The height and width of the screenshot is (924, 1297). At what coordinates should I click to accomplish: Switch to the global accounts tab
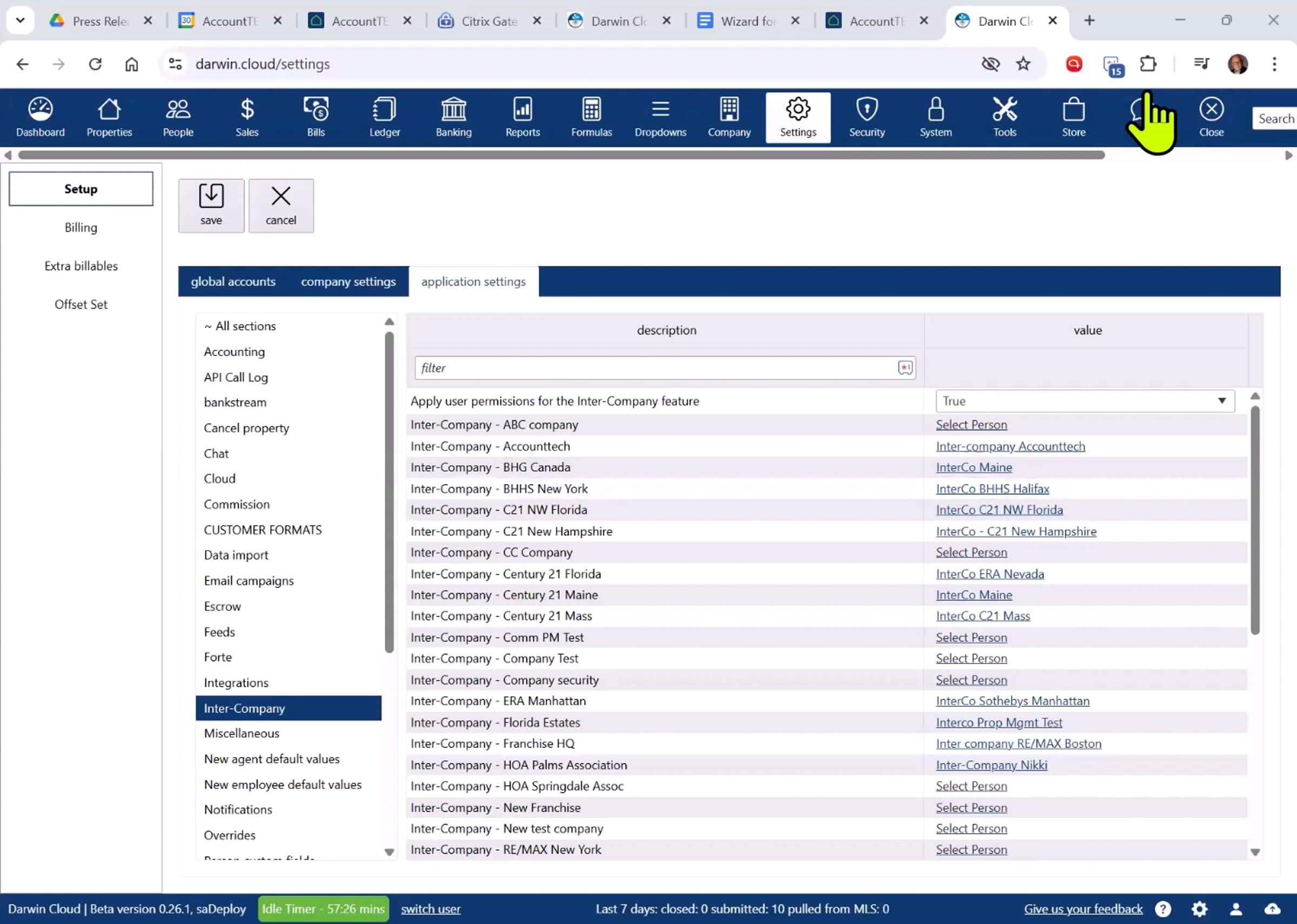pos(233,281)
